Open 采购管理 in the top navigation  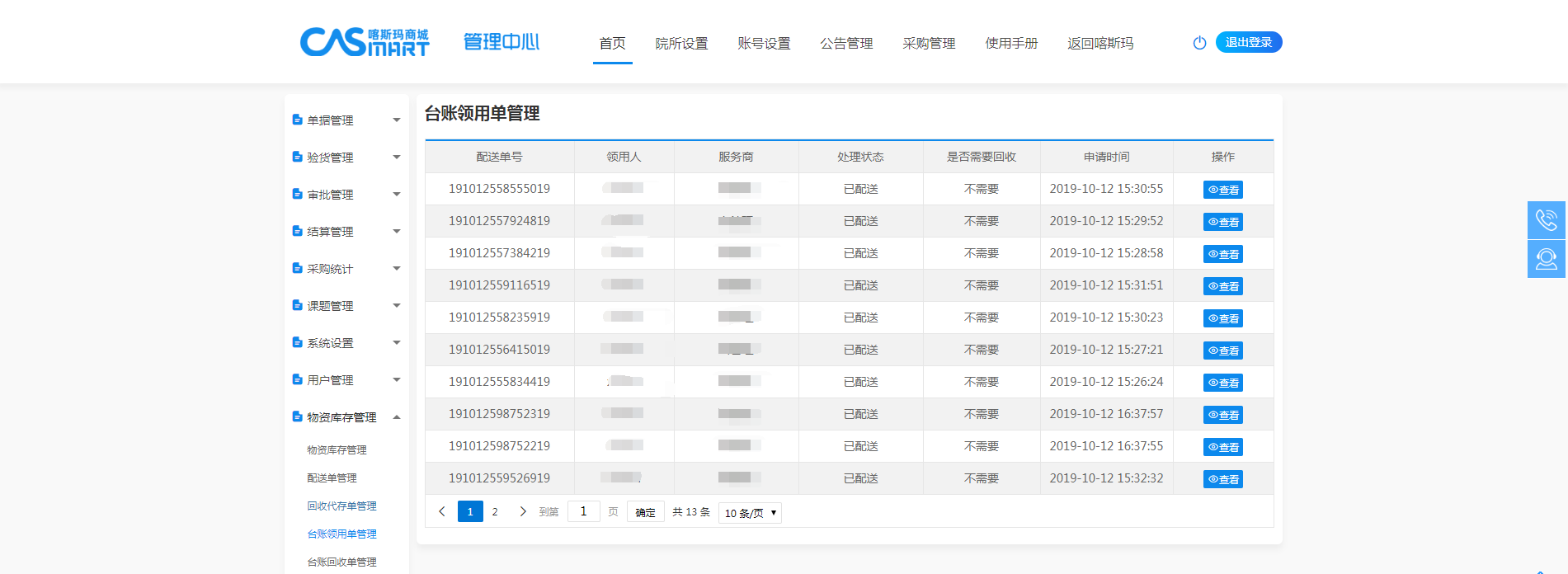tap(929, 44)
